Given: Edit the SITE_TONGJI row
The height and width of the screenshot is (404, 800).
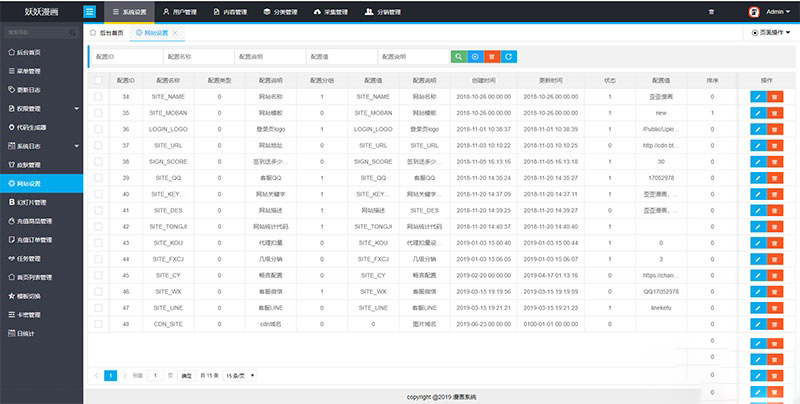Looking at the screenshot, I should pos(758,227).
